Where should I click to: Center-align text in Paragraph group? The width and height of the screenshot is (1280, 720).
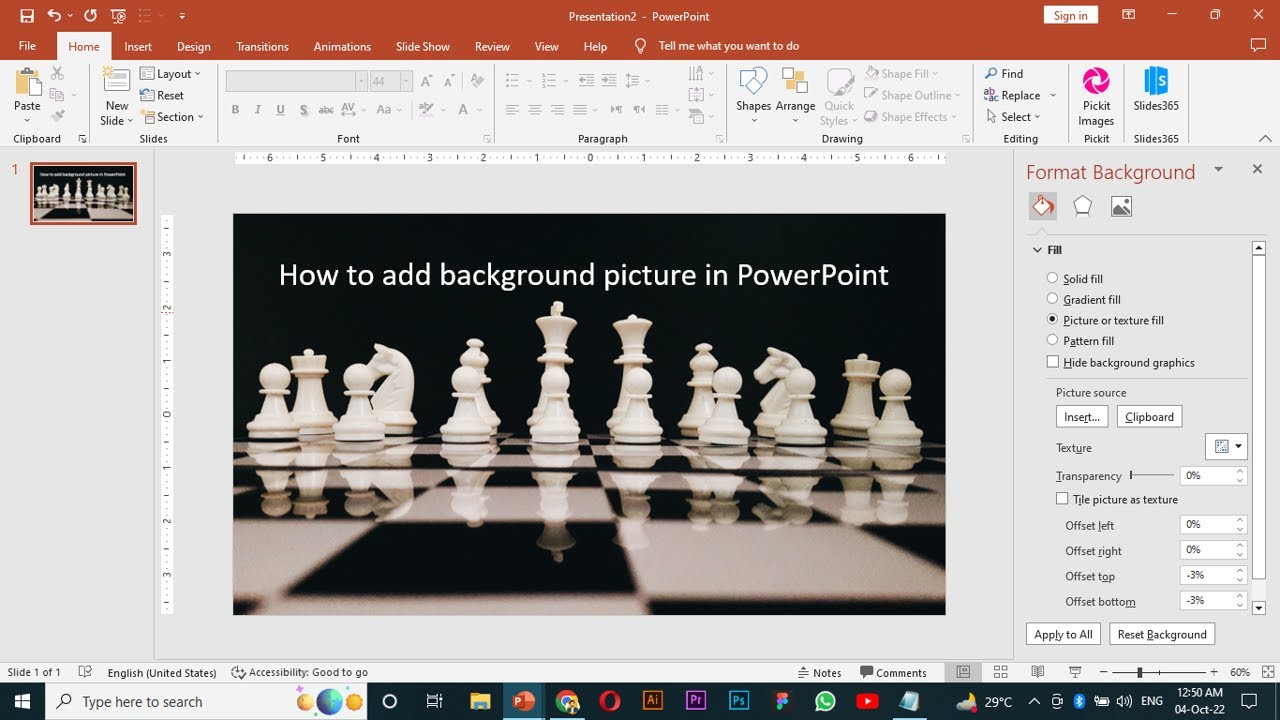[535, 110]
